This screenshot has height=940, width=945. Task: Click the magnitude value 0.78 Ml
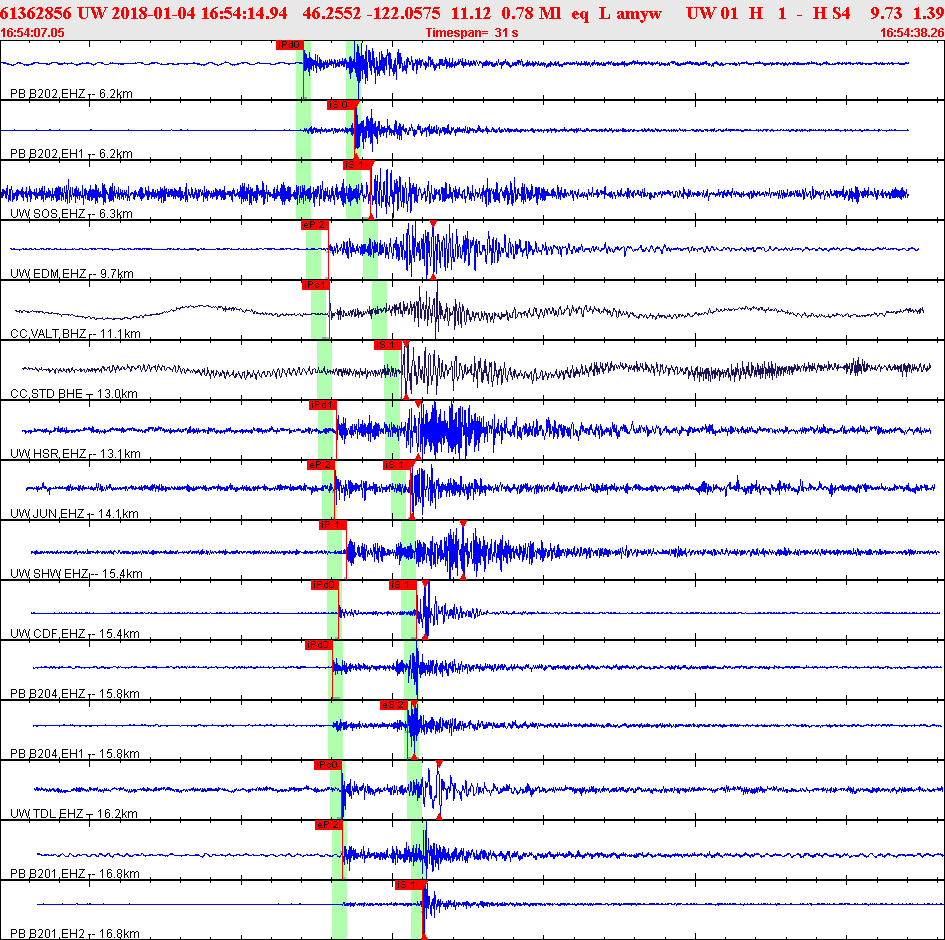531,13
